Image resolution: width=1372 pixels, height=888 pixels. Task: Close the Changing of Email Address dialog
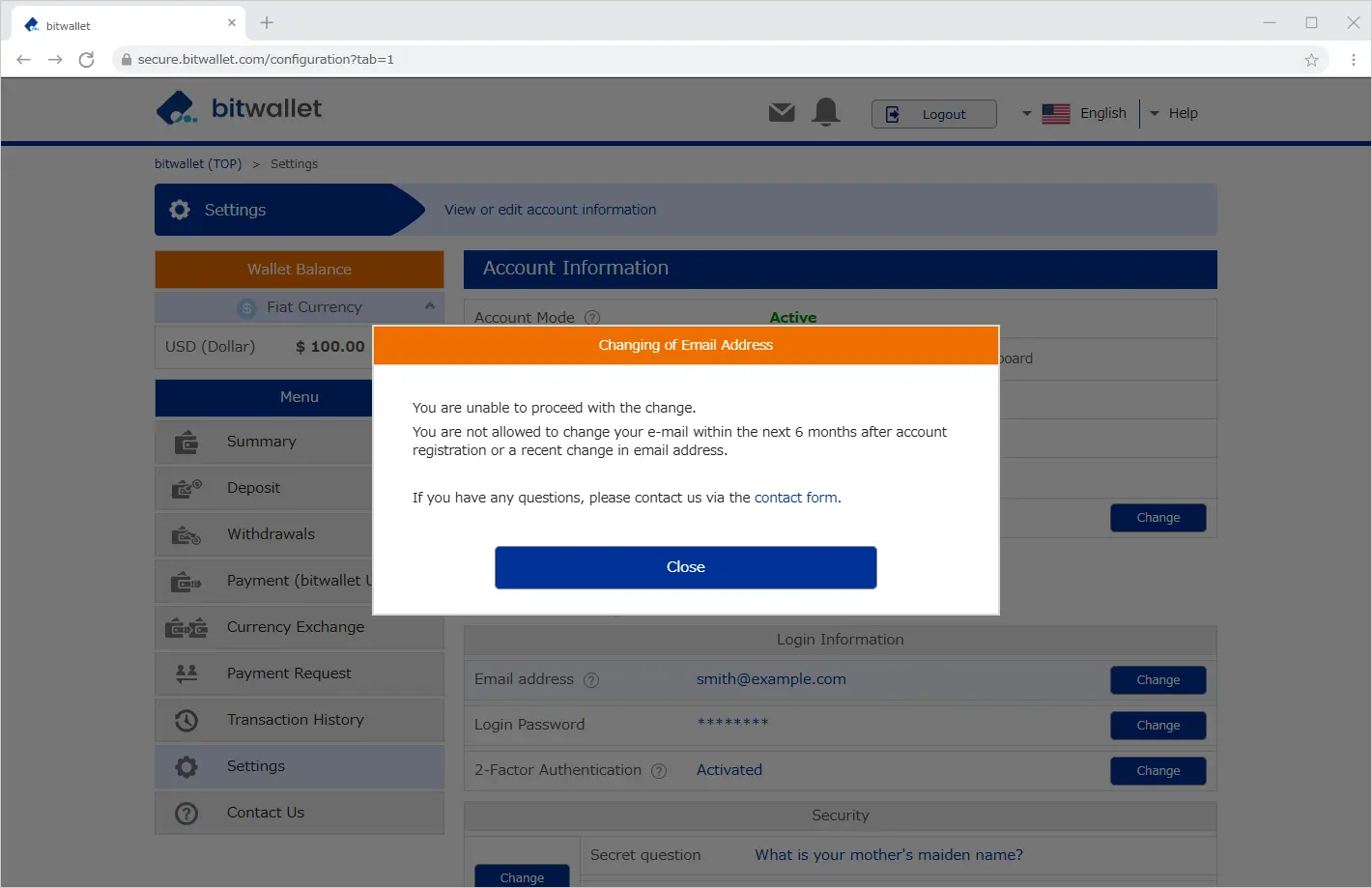[686, 567]
